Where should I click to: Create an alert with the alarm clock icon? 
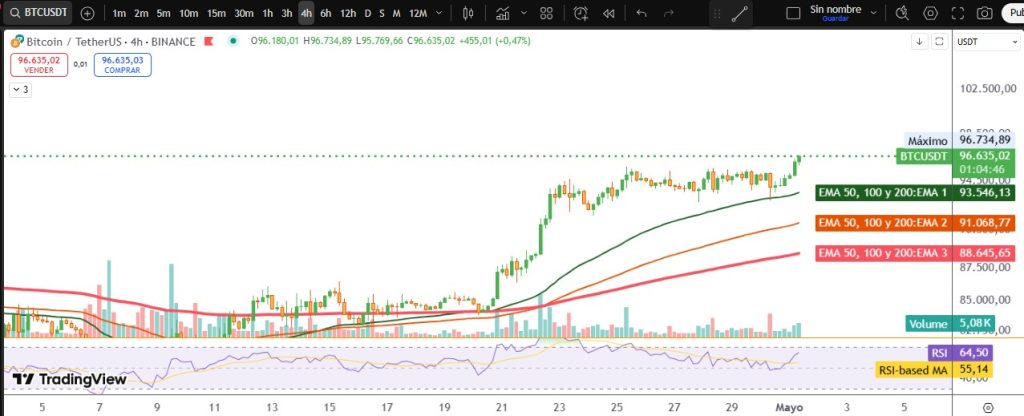coord(581,13)
